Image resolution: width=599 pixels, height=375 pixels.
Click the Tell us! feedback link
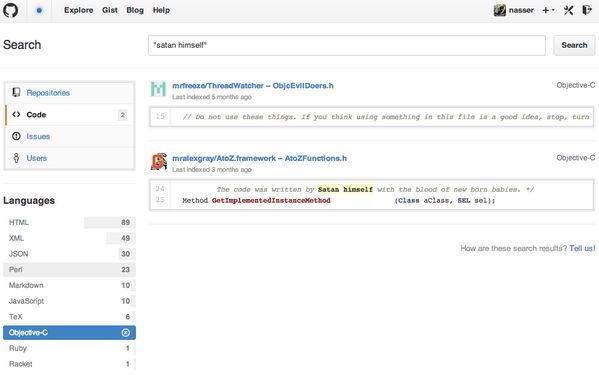pos(582,248)
